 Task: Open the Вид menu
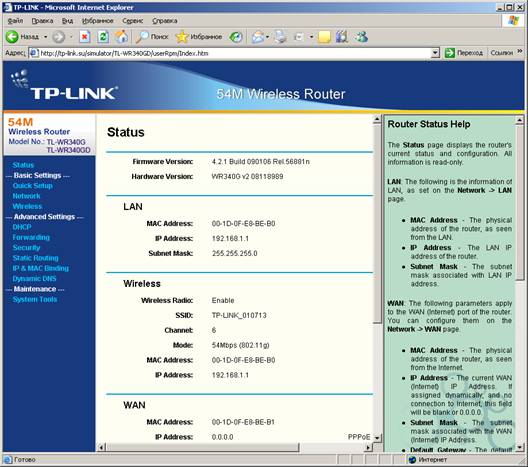click(x=67, y=21)
